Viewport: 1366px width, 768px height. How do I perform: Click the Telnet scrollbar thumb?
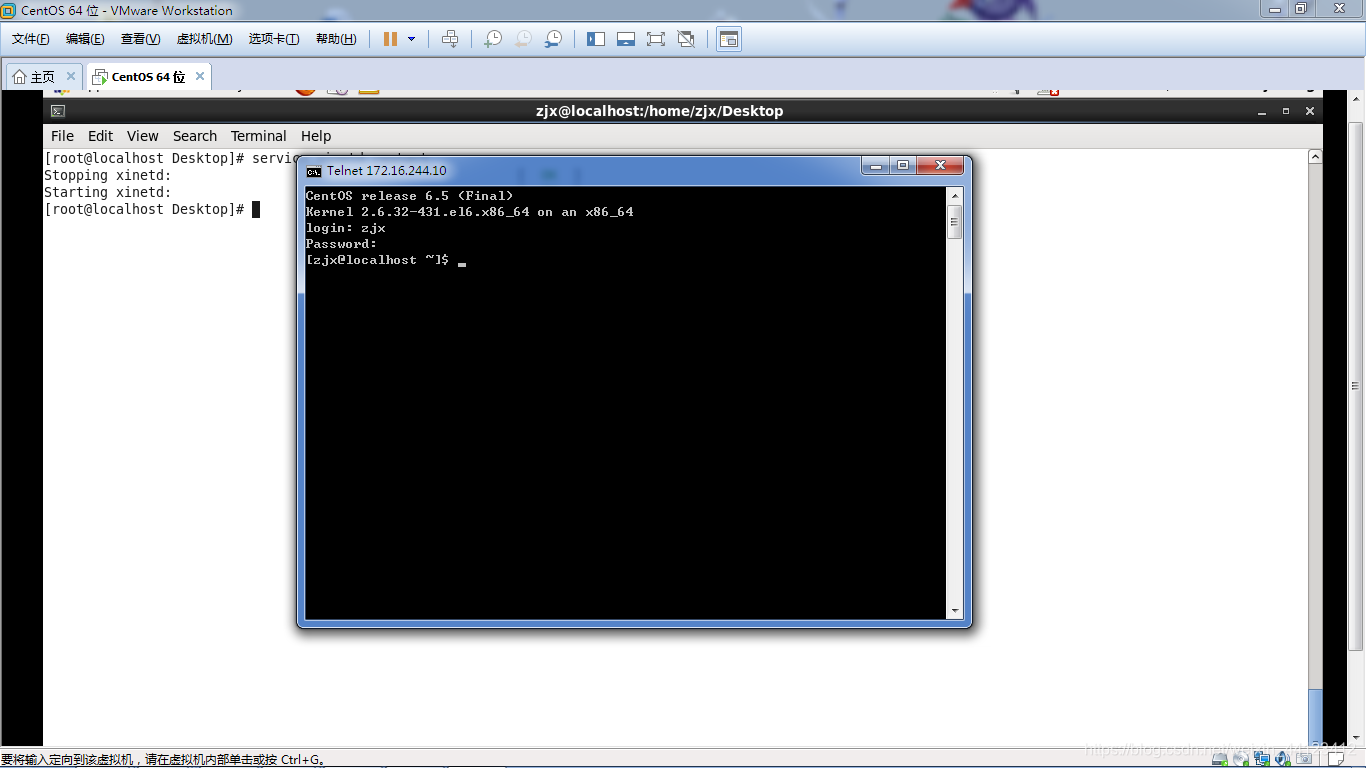tap(955, 222)
